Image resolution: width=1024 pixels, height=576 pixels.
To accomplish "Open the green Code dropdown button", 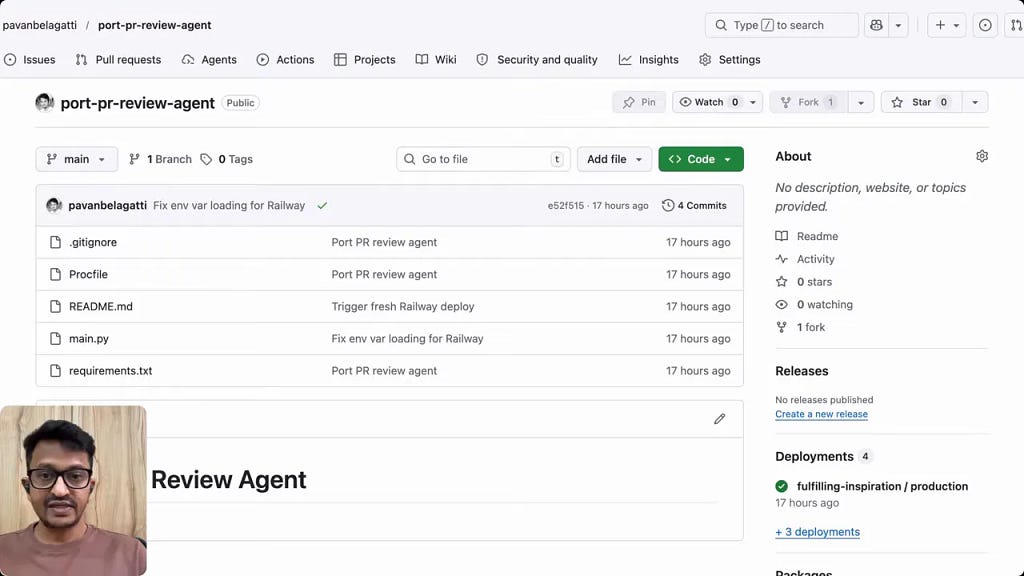I will coord(701,159).
